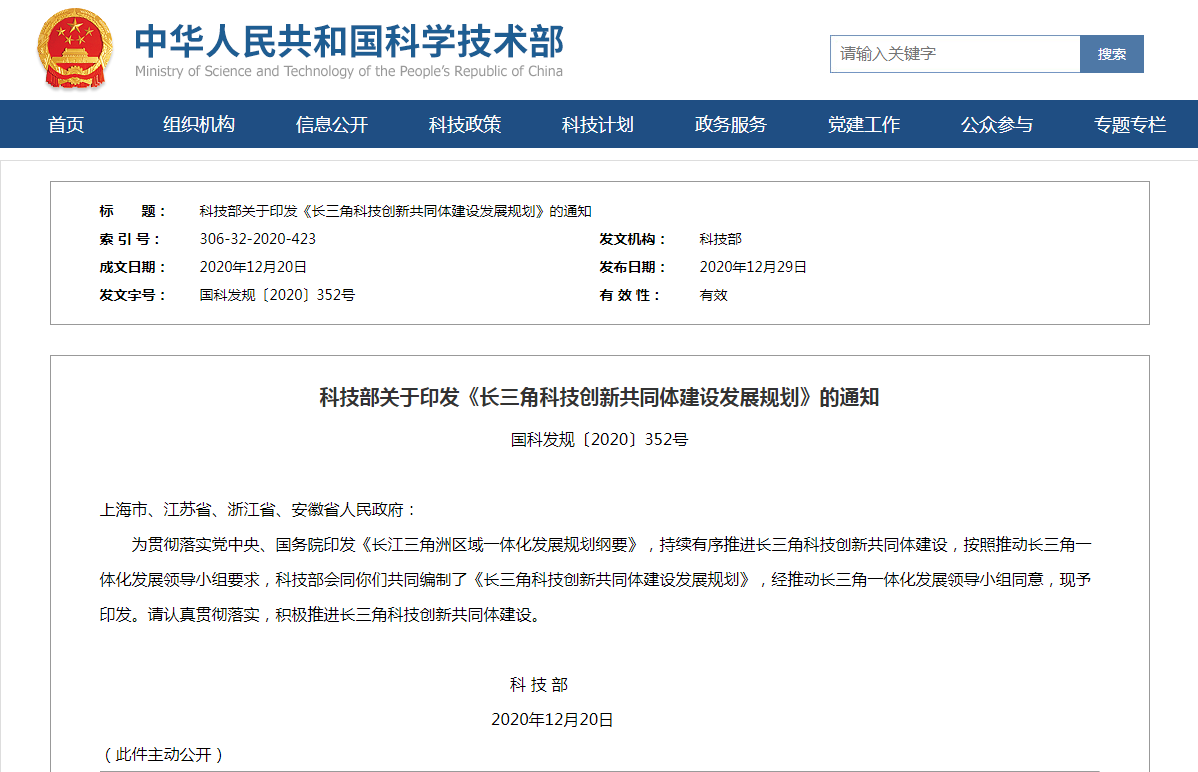Click the document number 国科发规〔2020〕352号 in metadata
The image size is (1198, 772).
click(277, 295)
